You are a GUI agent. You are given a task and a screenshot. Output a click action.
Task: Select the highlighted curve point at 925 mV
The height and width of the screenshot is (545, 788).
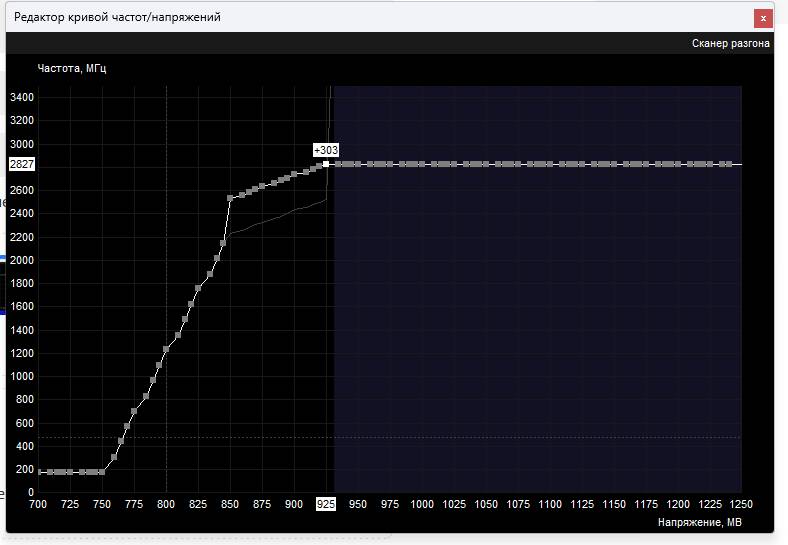click(326, 164)
